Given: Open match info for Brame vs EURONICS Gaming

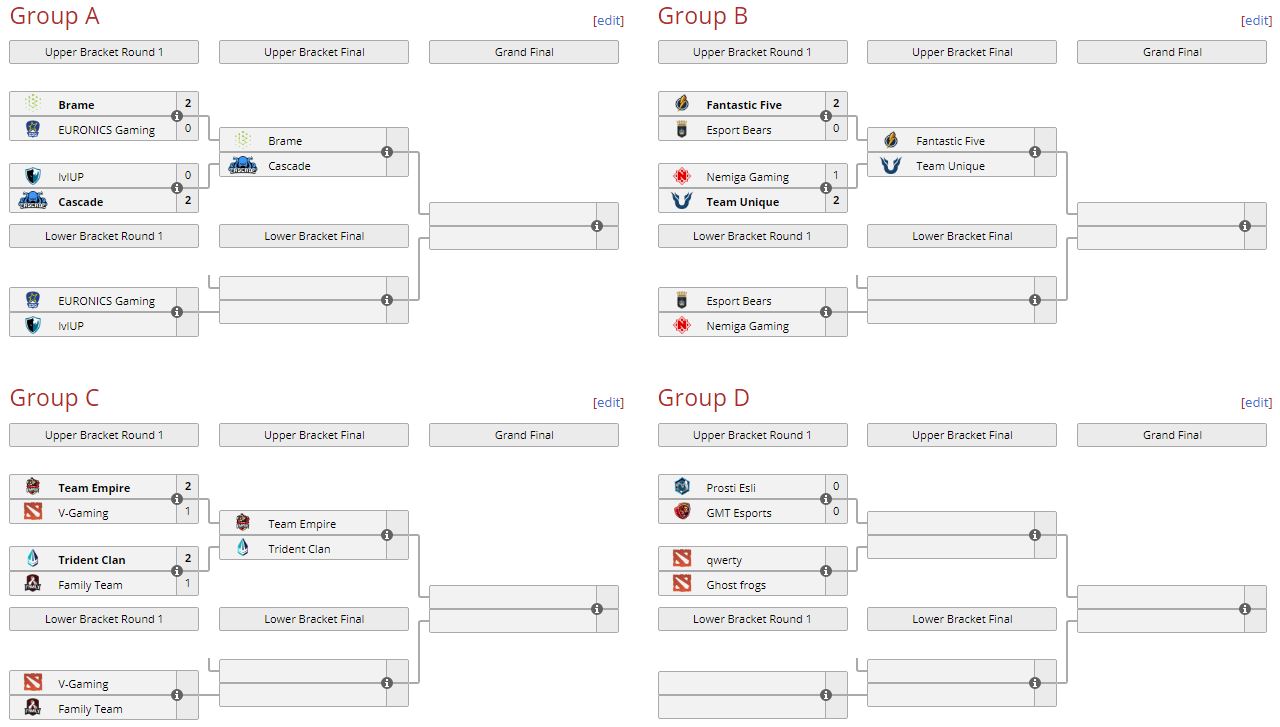Looking at the screenshot, I should click(x=177, y=116).
